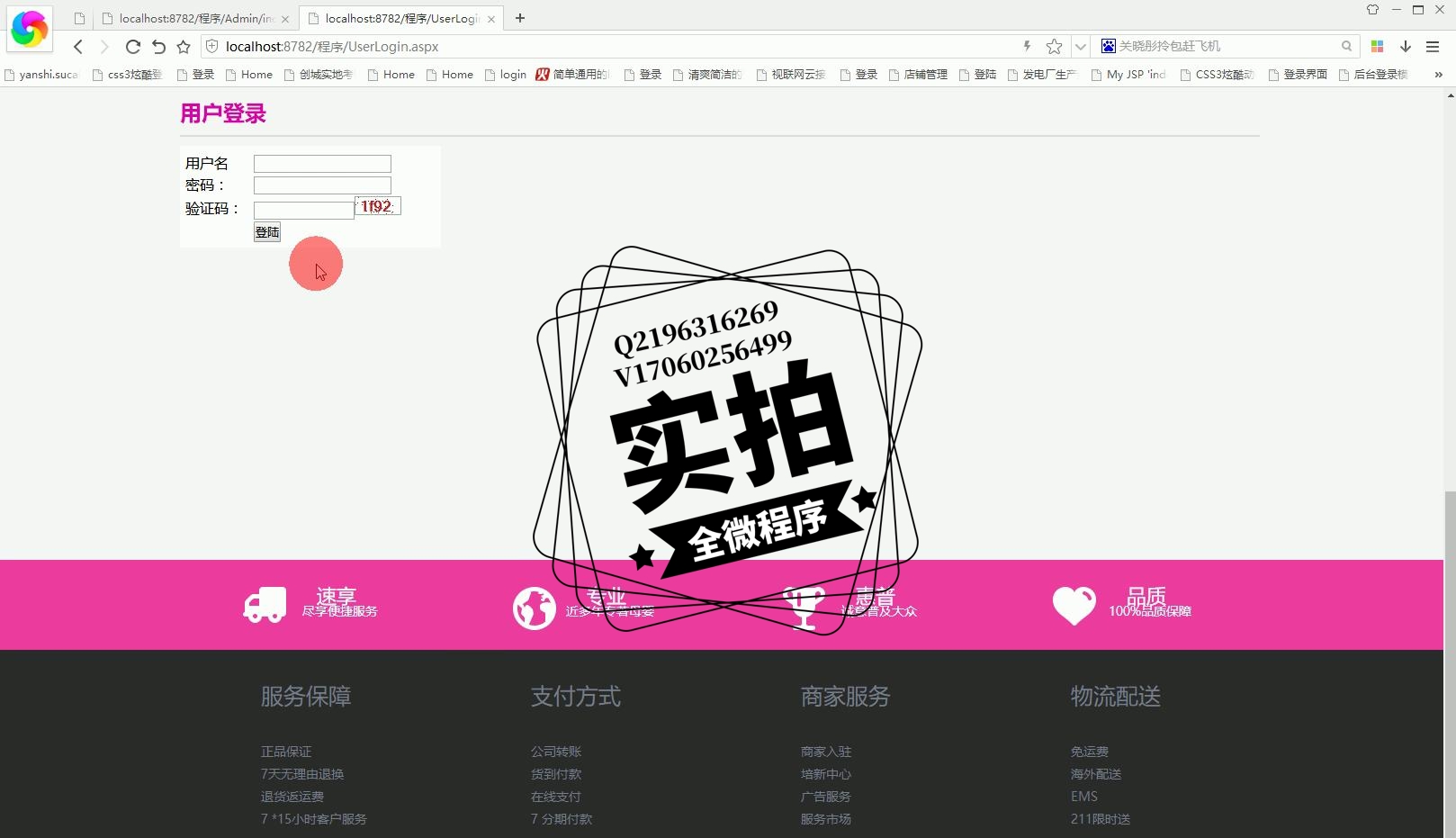Viewport: 1456px width, 838px height.
Task: Click the 用户名 input field
Action: click(322, 164)
